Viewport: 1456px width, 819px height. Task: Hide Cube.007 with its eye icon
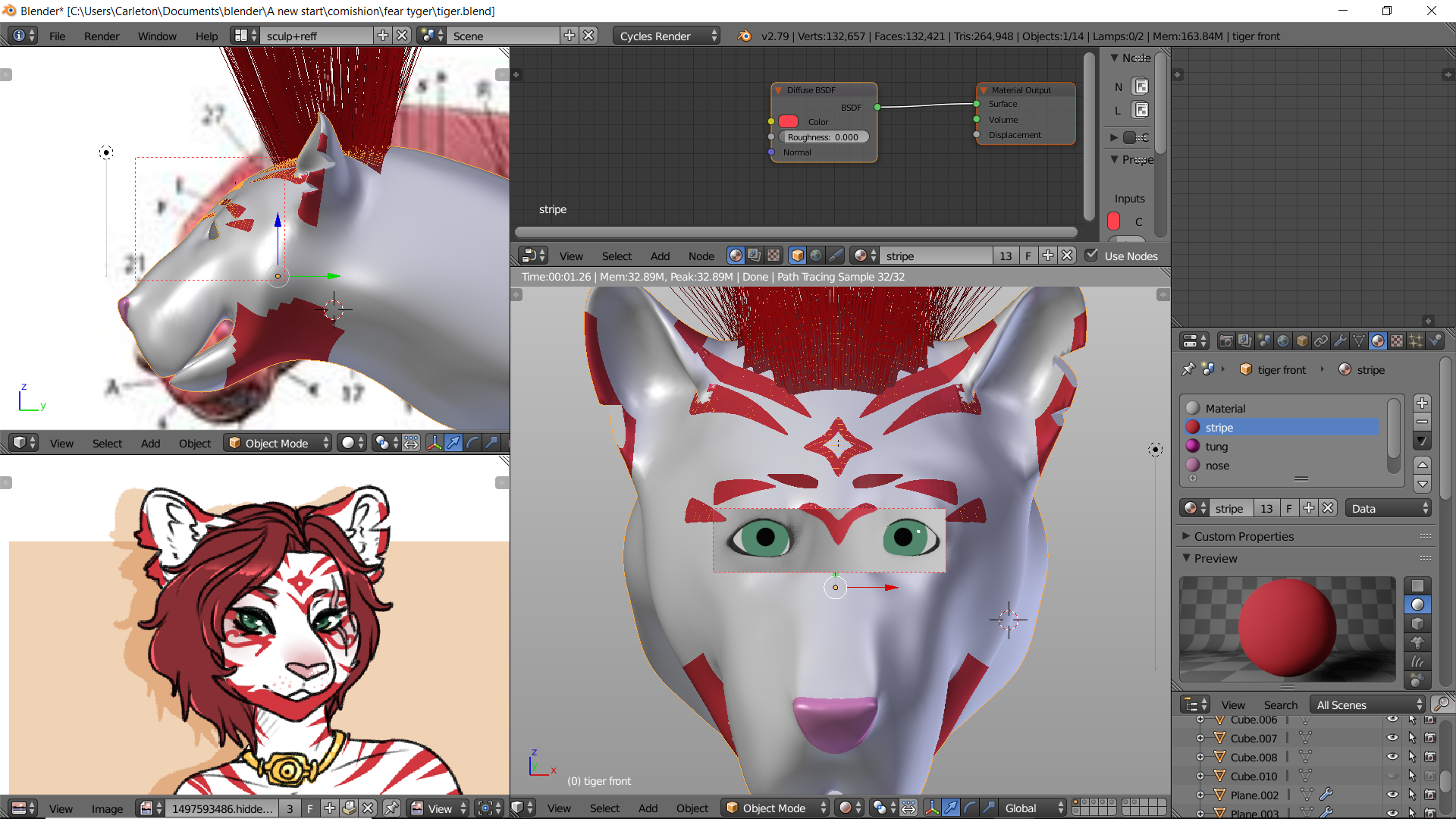point(1392,738)
